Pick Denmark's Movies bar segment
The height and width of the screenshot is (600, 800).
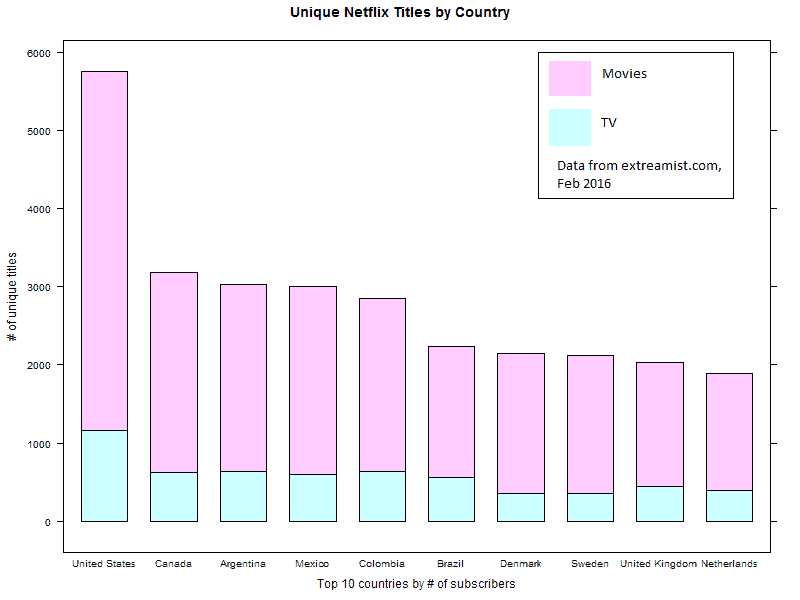[x=521, y=423]
